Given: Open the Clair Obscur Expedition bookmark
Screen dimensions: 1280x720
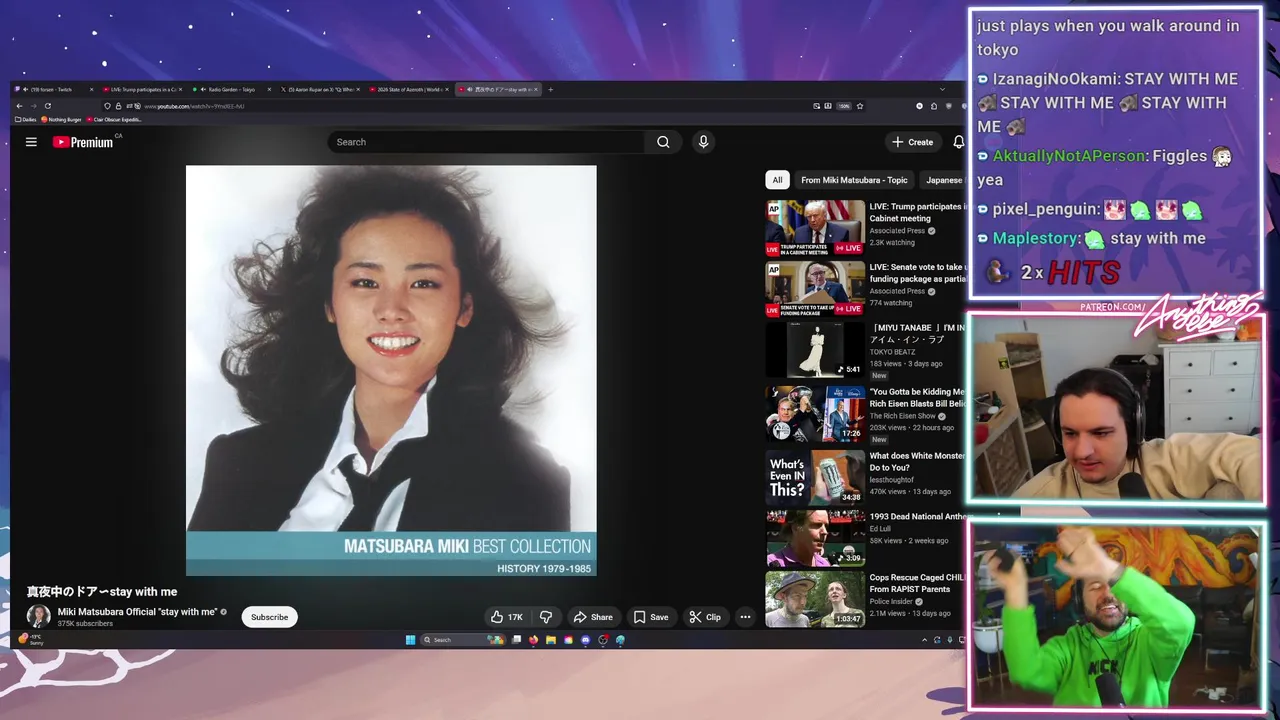Looking at the screenshot, I should pyautogui.click(x=114, y=119).
